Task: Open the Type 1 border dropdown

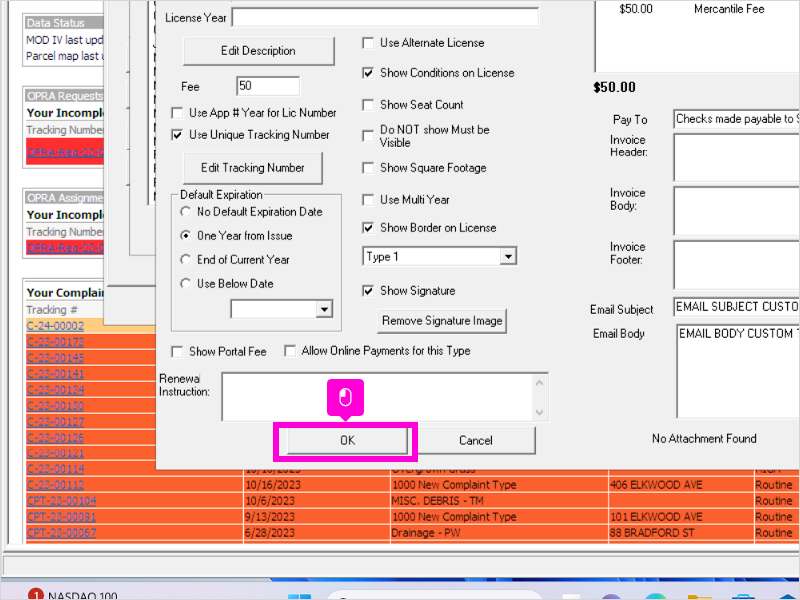Action: tap(508, 257)
